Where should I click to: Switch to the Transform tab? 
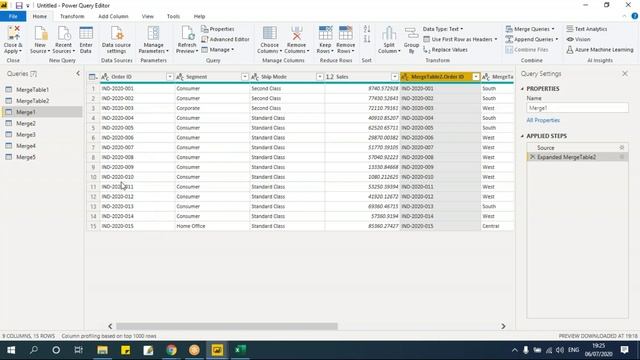pos(72,16)
